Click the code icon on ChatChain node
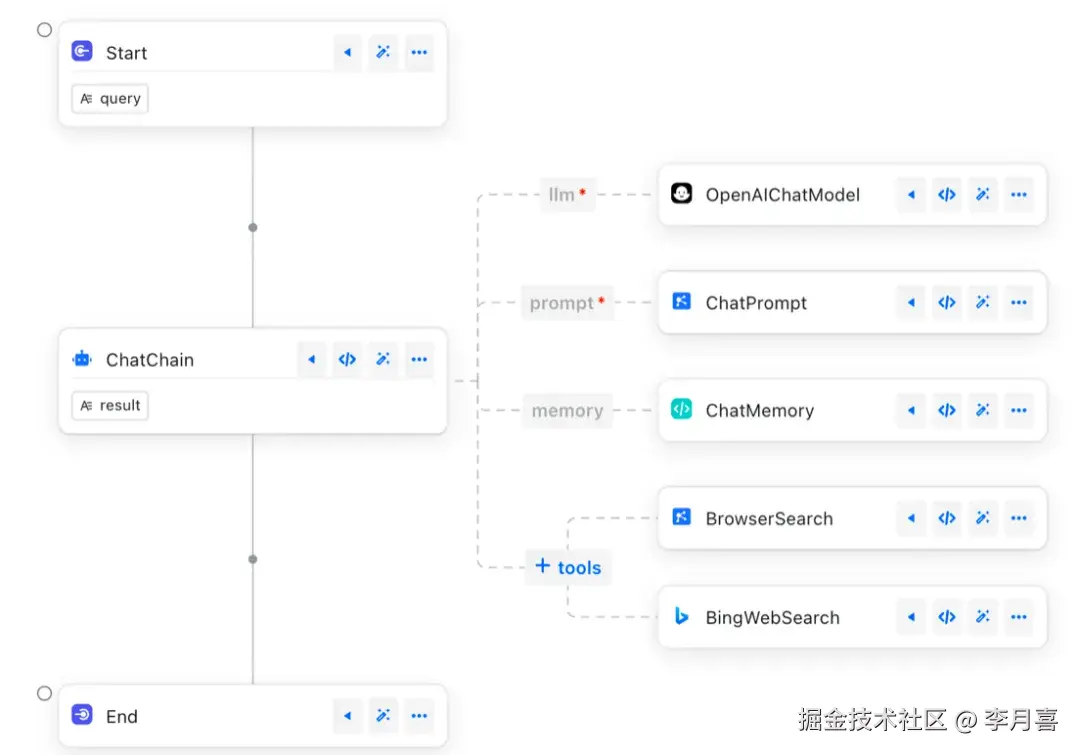The width and height of the screenshot is (1080, 755). tap(347, 360)
